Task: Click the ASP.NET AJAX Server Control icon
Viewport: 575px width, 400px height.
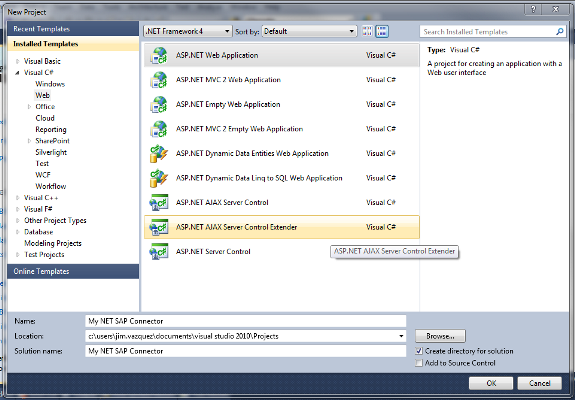Action: [159, 203]
